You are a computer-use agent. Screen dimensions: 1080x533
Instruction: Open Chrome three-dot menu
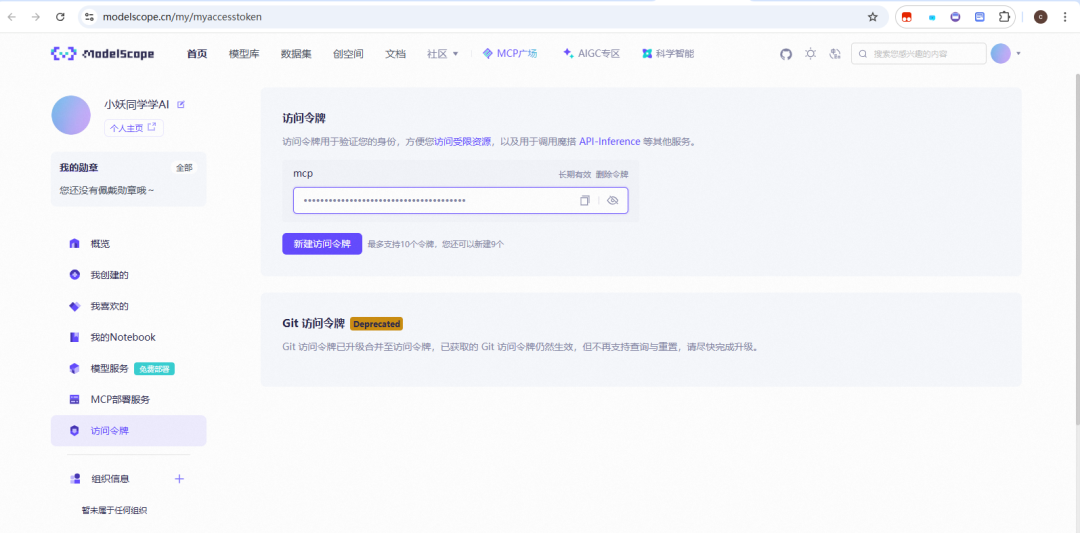tap(1065, 17)
